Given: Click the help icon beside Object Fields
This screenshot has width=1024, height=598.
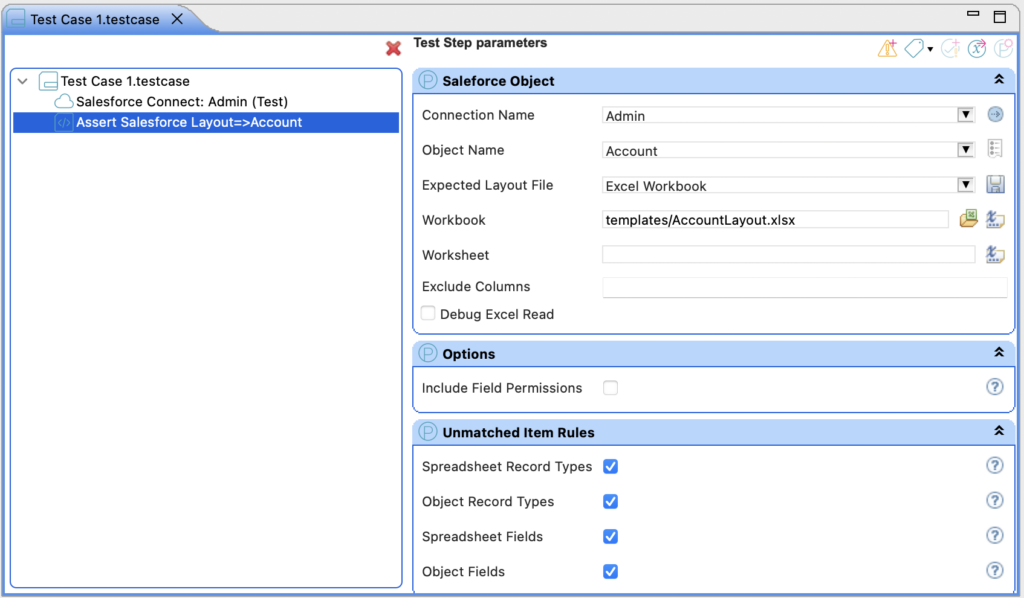Looking at the screenshot, I should [x=995, y=571].
